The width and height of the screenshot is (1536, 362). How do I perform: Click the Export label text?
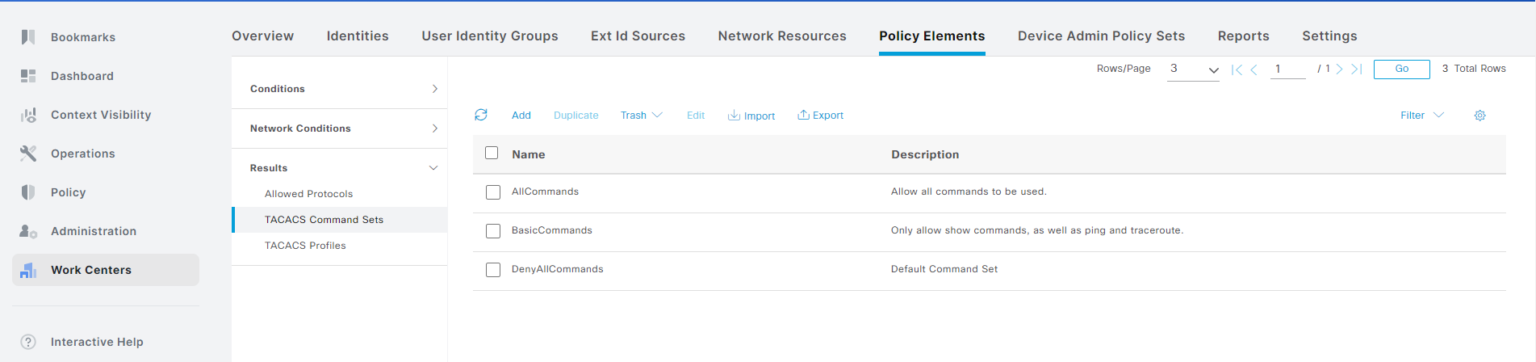(x=828, y=115)
